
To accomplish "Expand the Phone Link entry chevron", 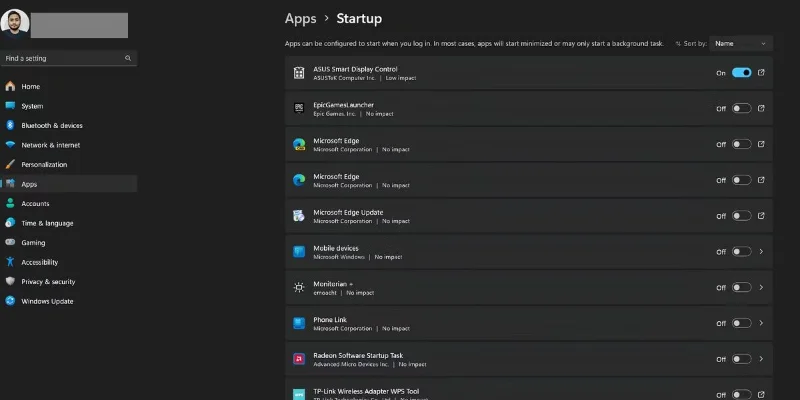I will point(762,323).
